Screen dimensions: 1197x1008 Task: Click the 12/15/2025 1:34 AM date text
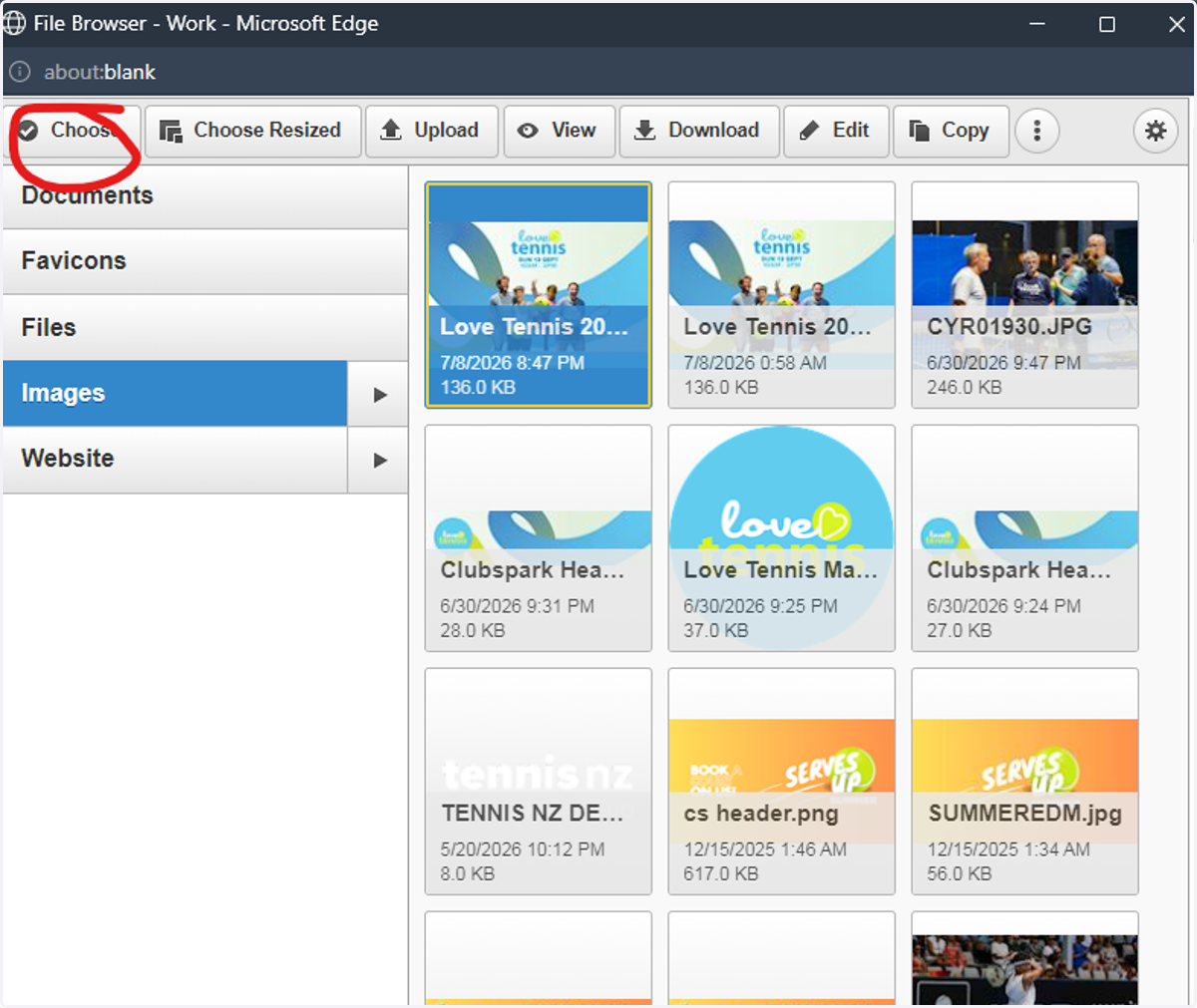1009,849
